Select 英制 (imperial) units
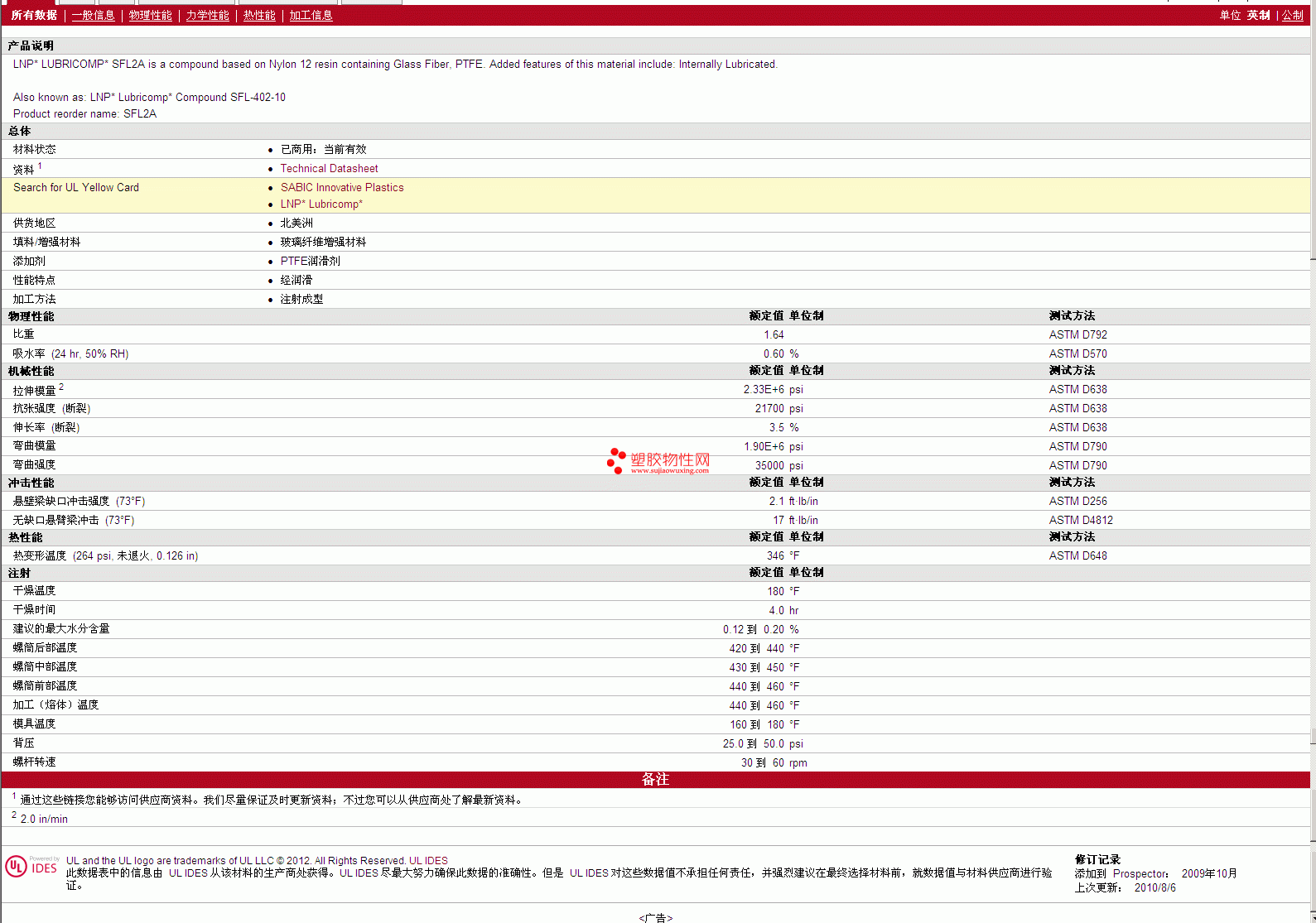Image resolution: width=1316 pixels, height=923 pixels. coord(1258,16)
